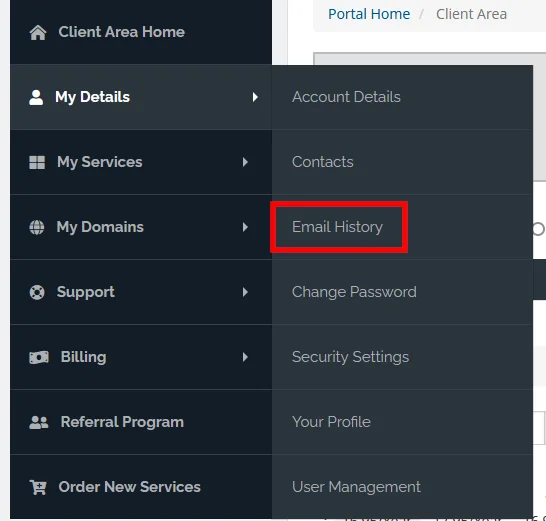The width and height of the screenshot is (546, 521).
Task: Open Security Settings in the submenu
Action: pyautogui.click(x=351, y=357)
